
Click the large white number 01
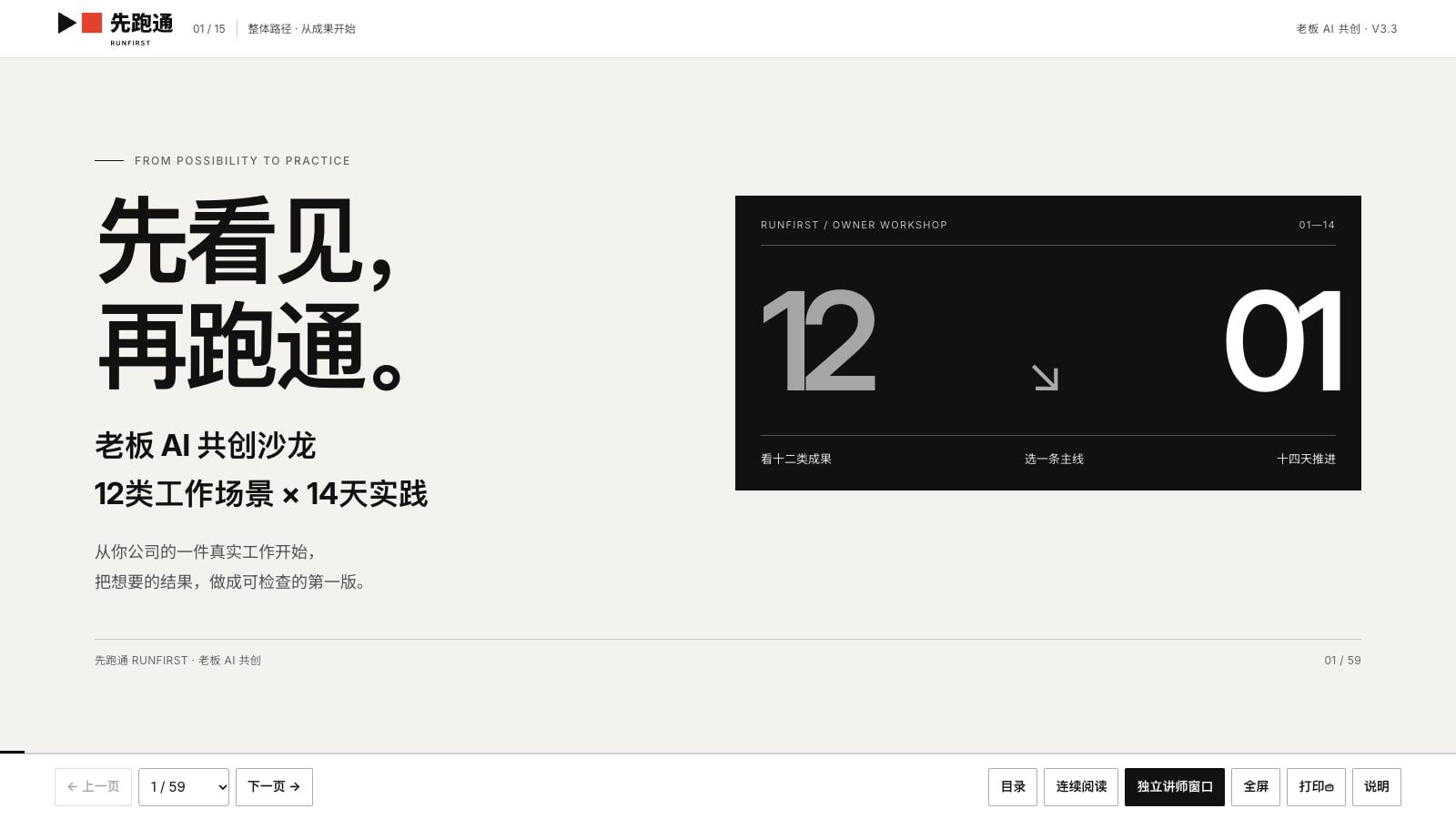point(1282,341)
